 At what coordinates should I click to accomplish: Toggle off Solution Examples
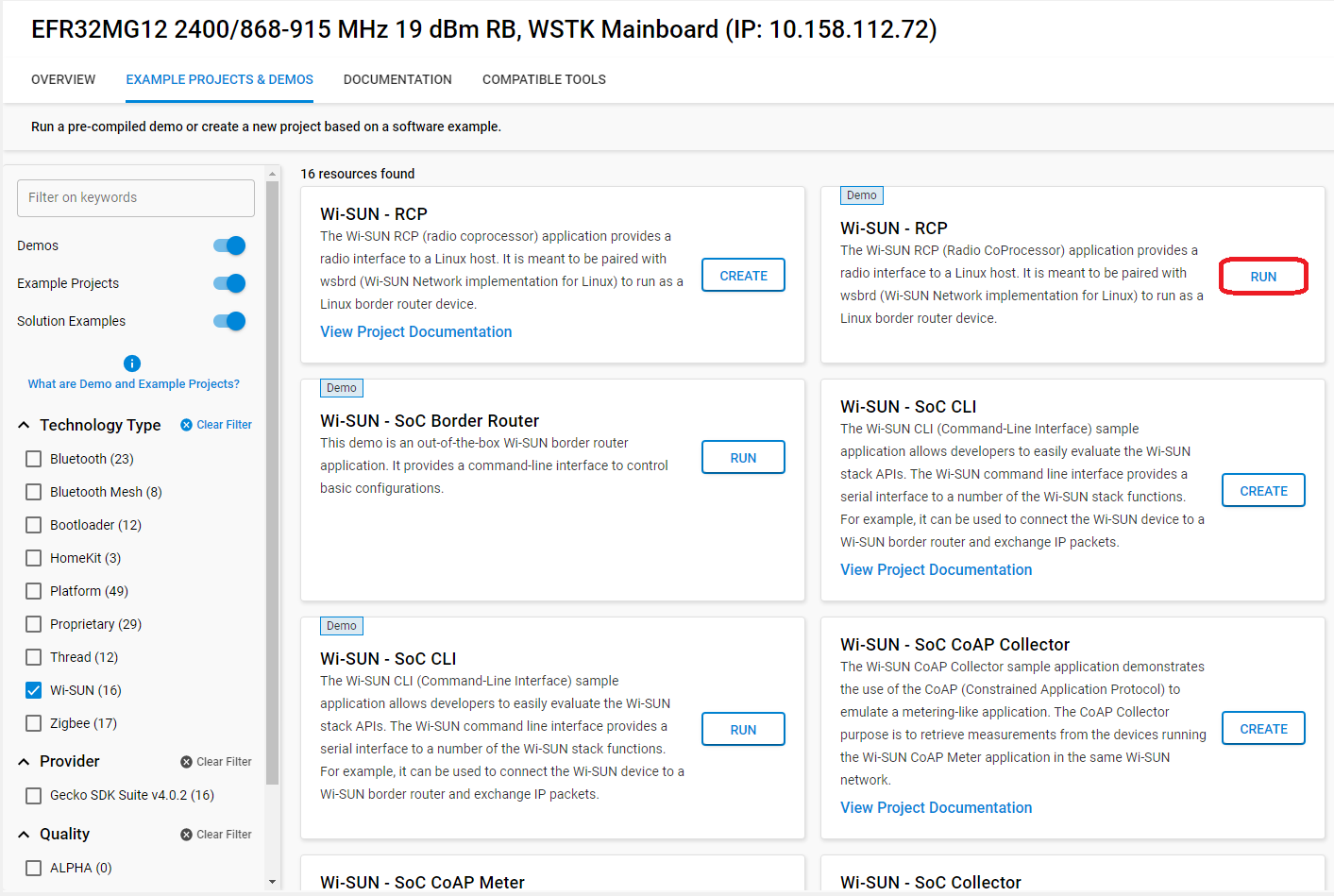pyautogui.click(x=229, y=320)
